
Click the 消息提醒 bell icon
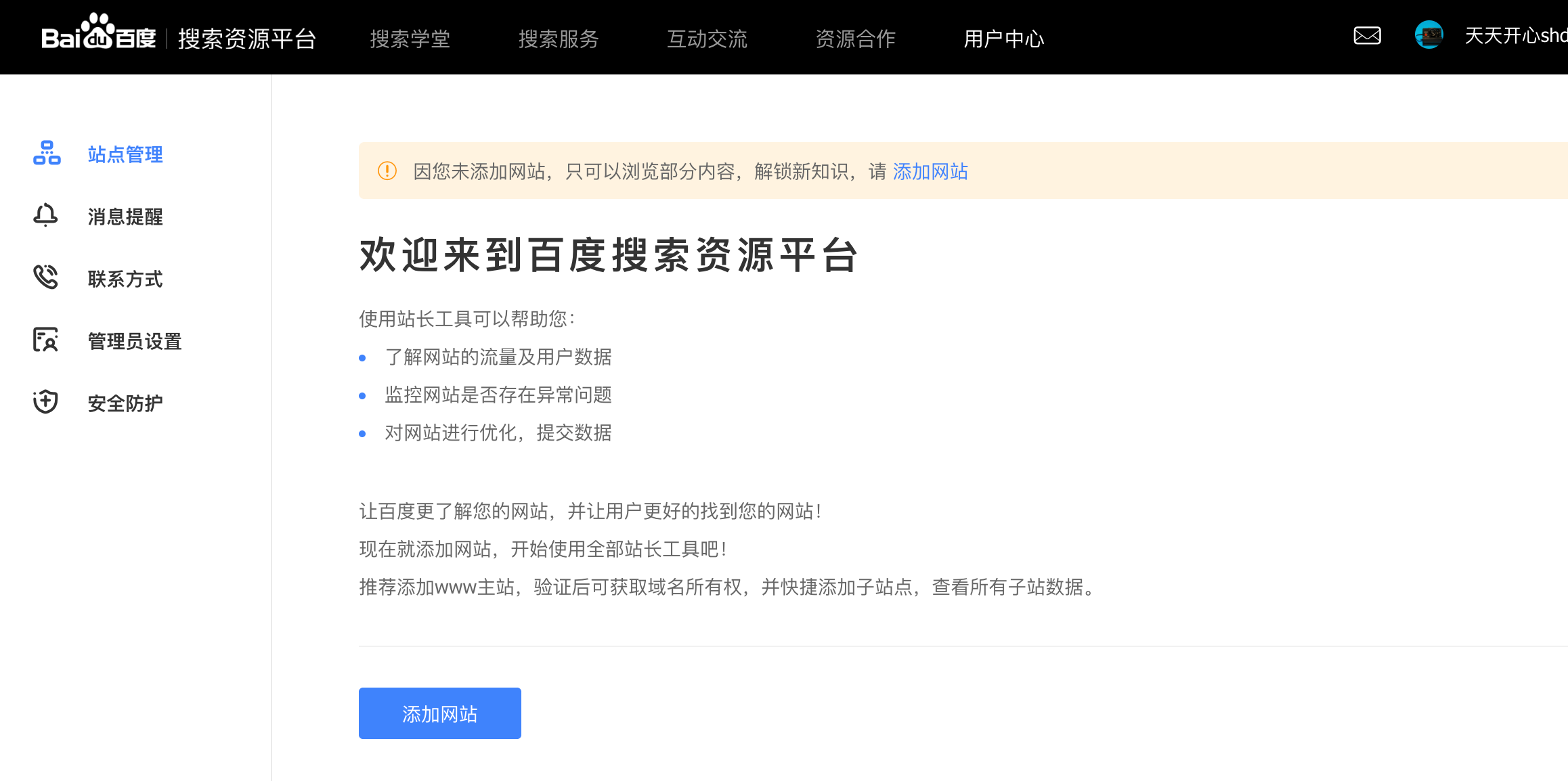(x=45, y=215)
